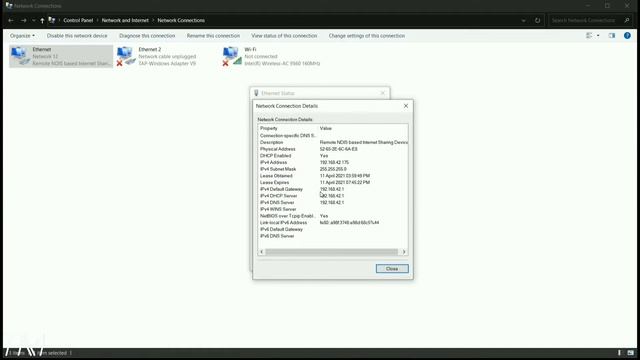Select the Lease Obtained row

point(333,176)
